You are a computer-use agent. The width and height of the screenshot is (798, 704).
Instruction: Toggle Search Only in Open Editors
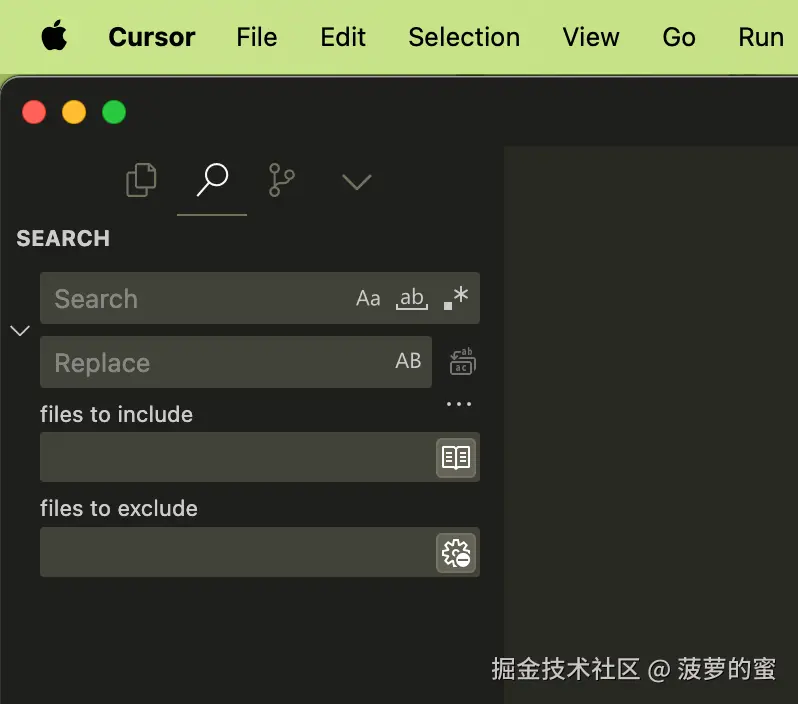pos(456,457)
